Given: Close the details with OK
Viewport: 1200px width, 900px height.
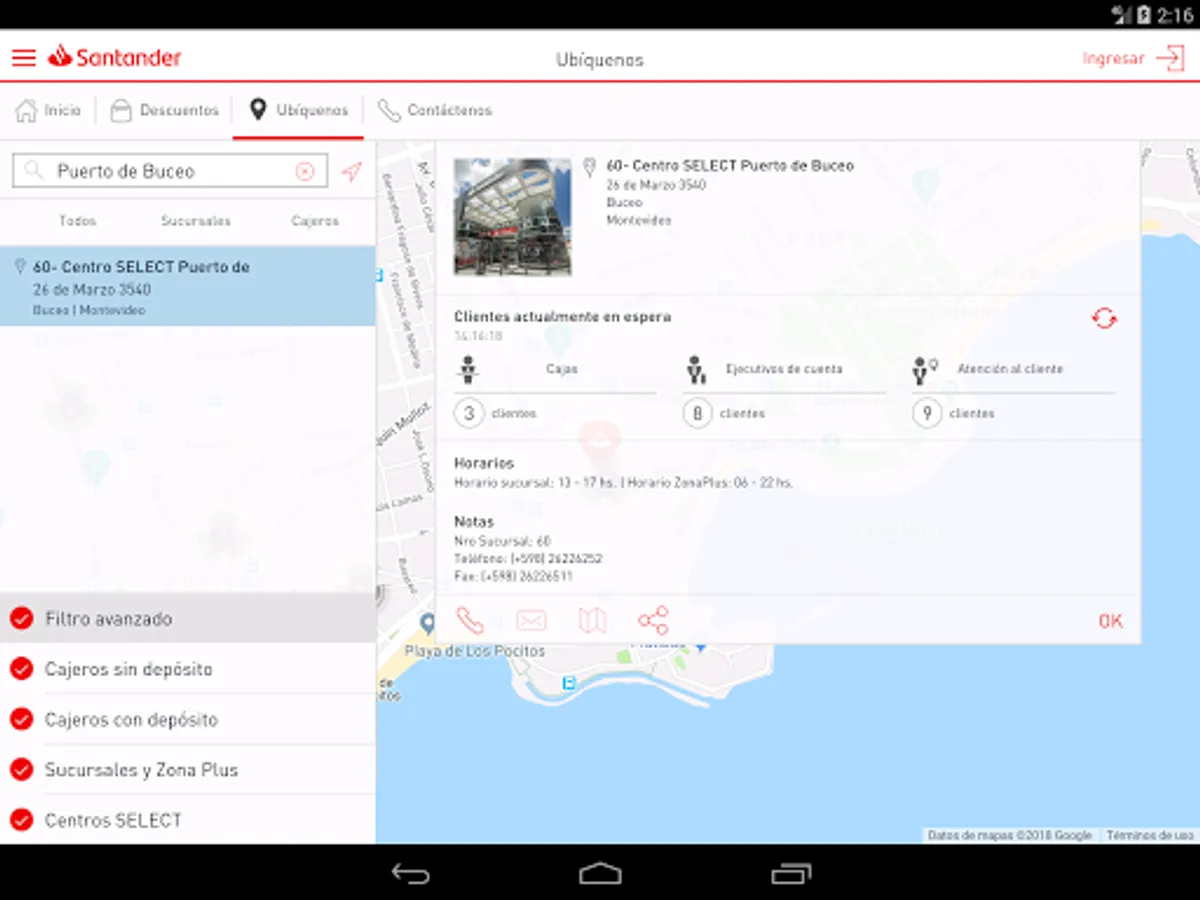Looking at the screenshot, I should click(1110, 621).
